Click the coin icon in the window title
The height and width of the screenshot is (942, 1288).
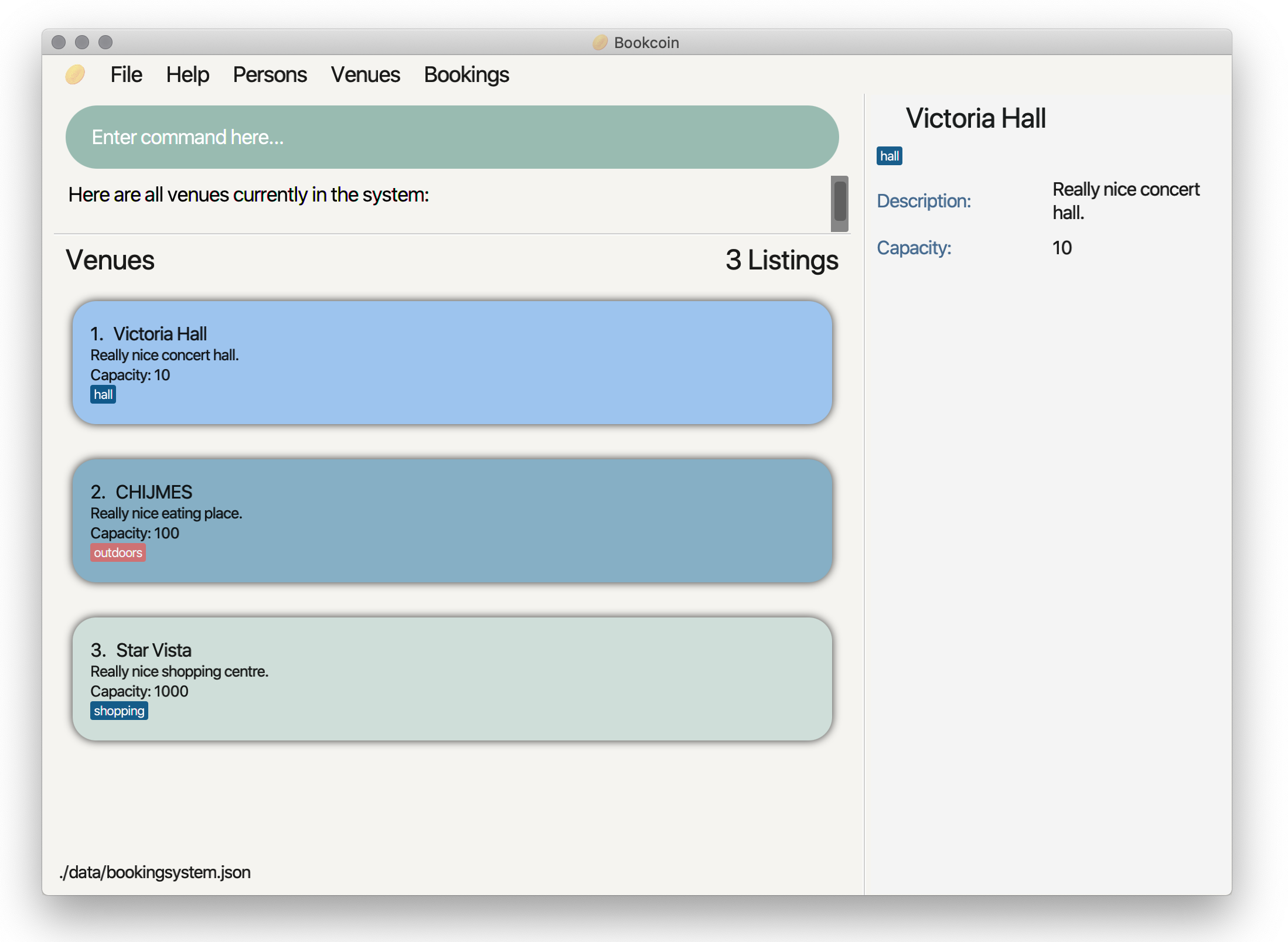coord(600,43)
